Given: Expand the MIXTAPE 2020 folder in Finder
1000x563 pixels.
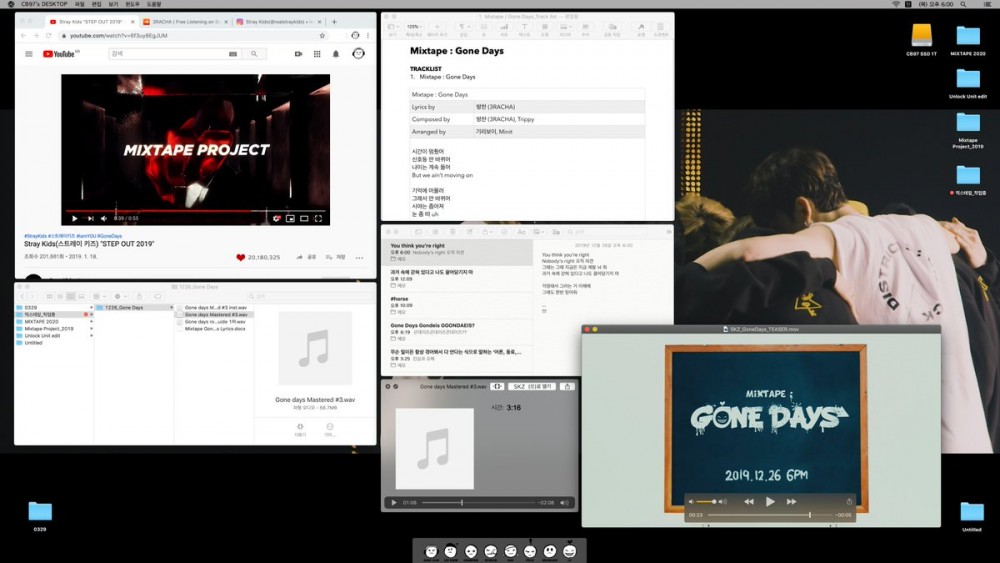Looking at the screenshot, I should tap(91, 322).
